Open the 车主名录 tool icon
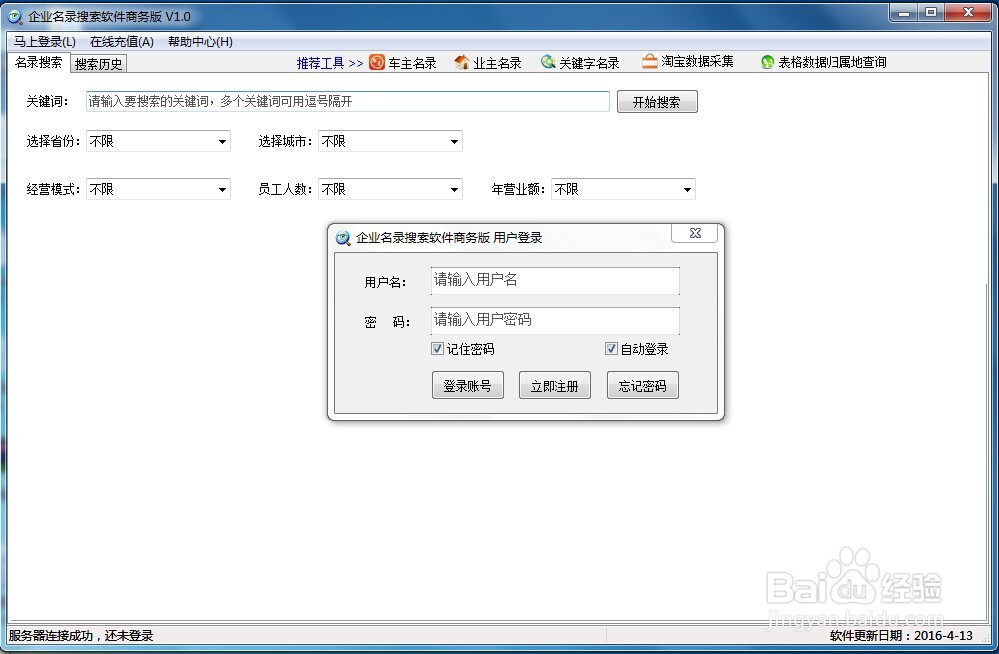 click(x=377, y=62)
